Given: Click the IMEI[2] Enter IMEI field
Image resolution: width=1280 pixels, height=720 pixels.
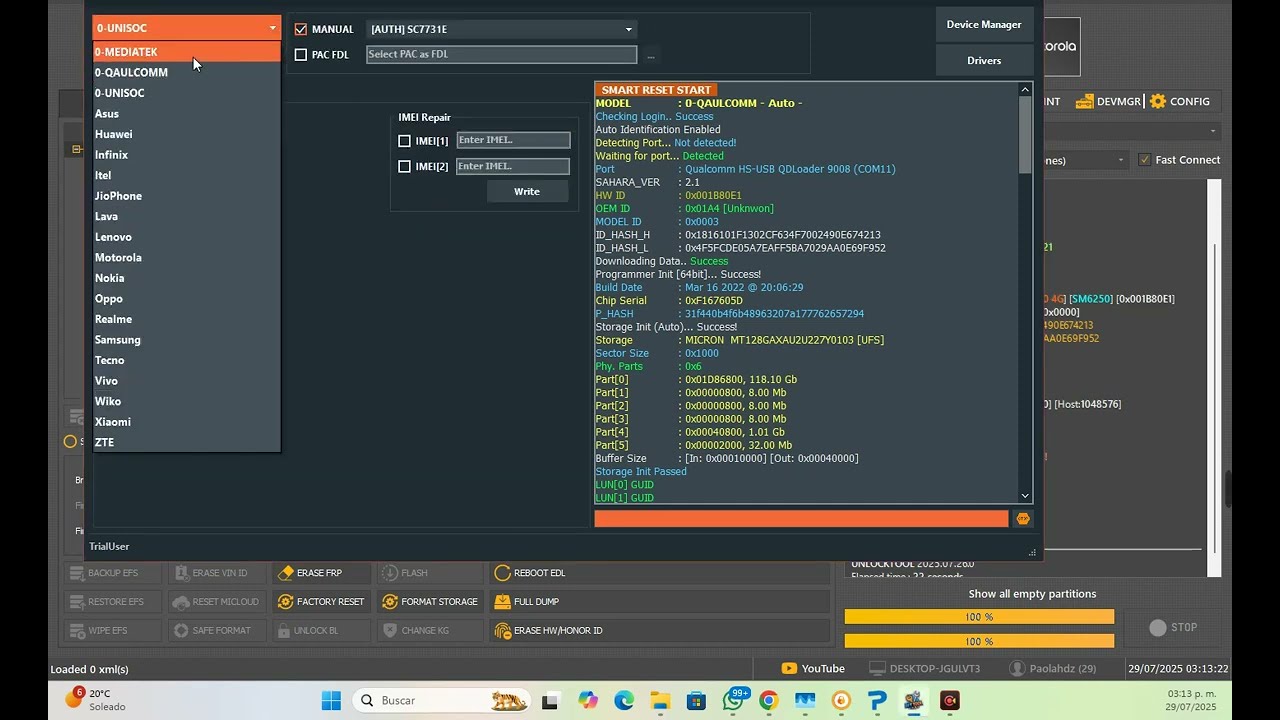Looking at the screenshot, I should [x=514, y=167].
